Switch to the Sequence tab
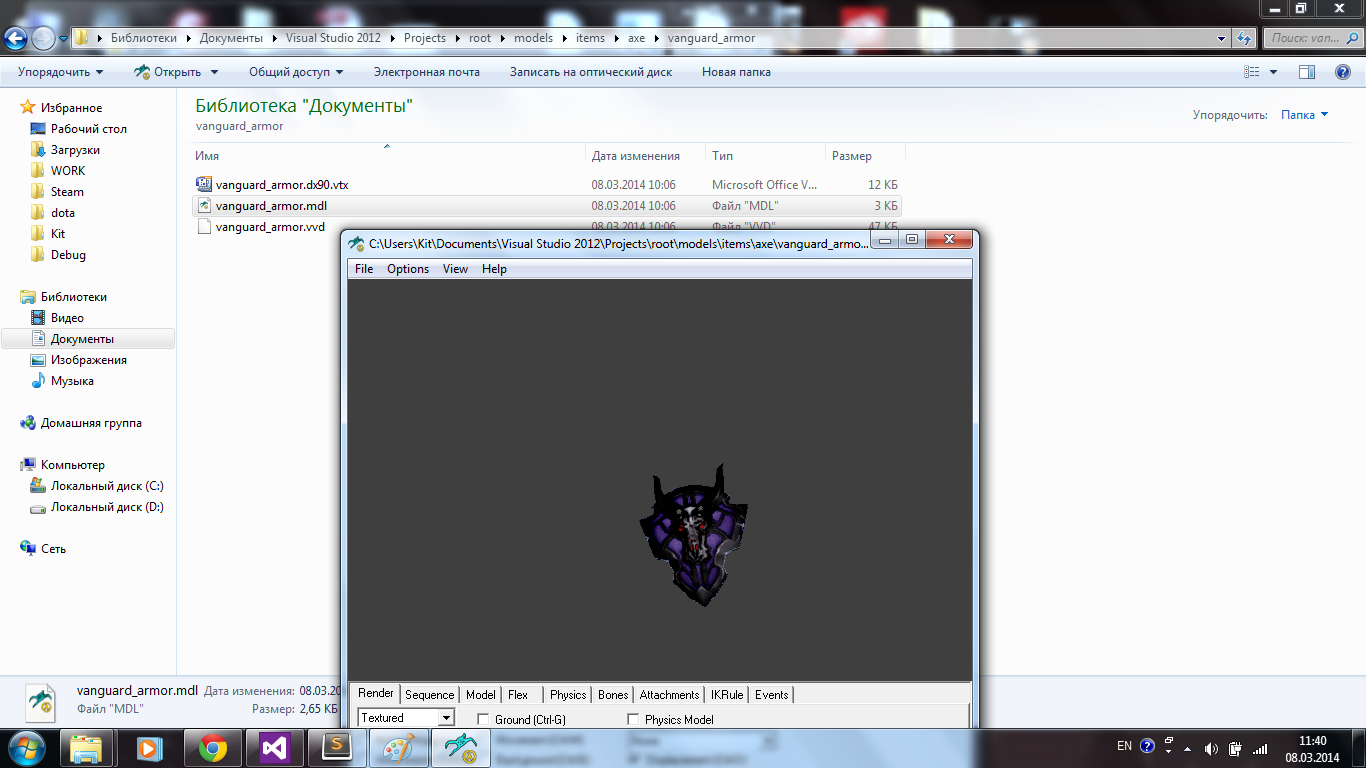 430,695
